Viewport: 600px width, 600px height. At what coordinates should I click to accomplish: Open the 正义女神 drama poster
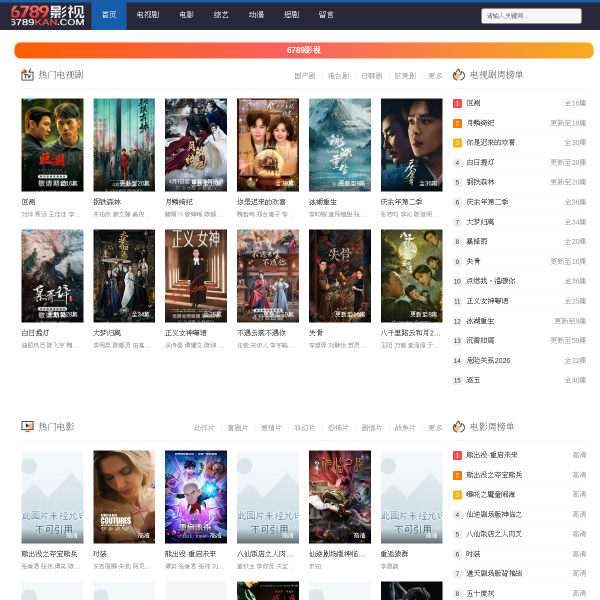[x=196, y=276]
